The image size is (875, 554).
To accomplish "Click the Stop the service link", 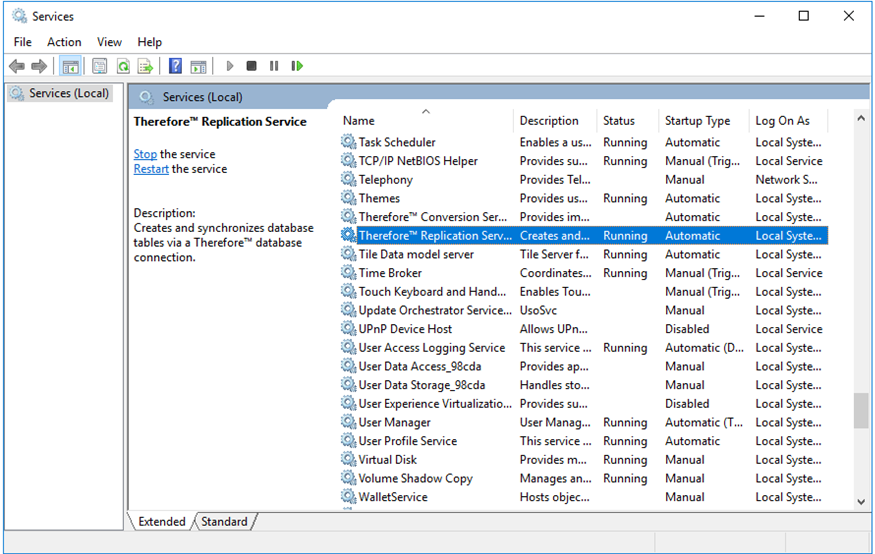I will click(145, 154).
